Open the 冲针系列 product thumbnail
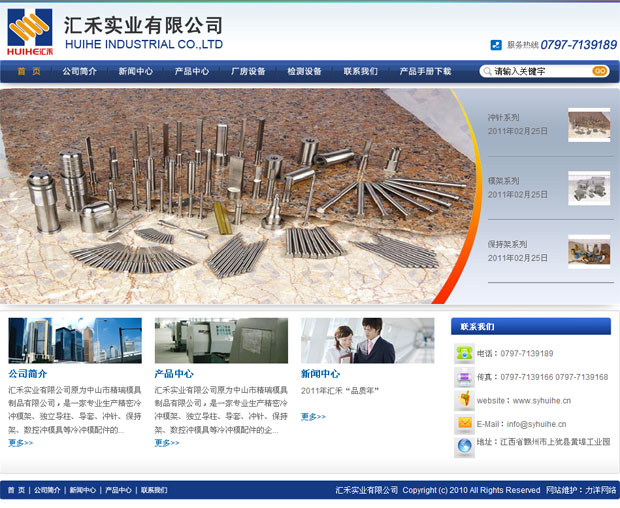Screen dimensions: 620x508 pos(589,125)
